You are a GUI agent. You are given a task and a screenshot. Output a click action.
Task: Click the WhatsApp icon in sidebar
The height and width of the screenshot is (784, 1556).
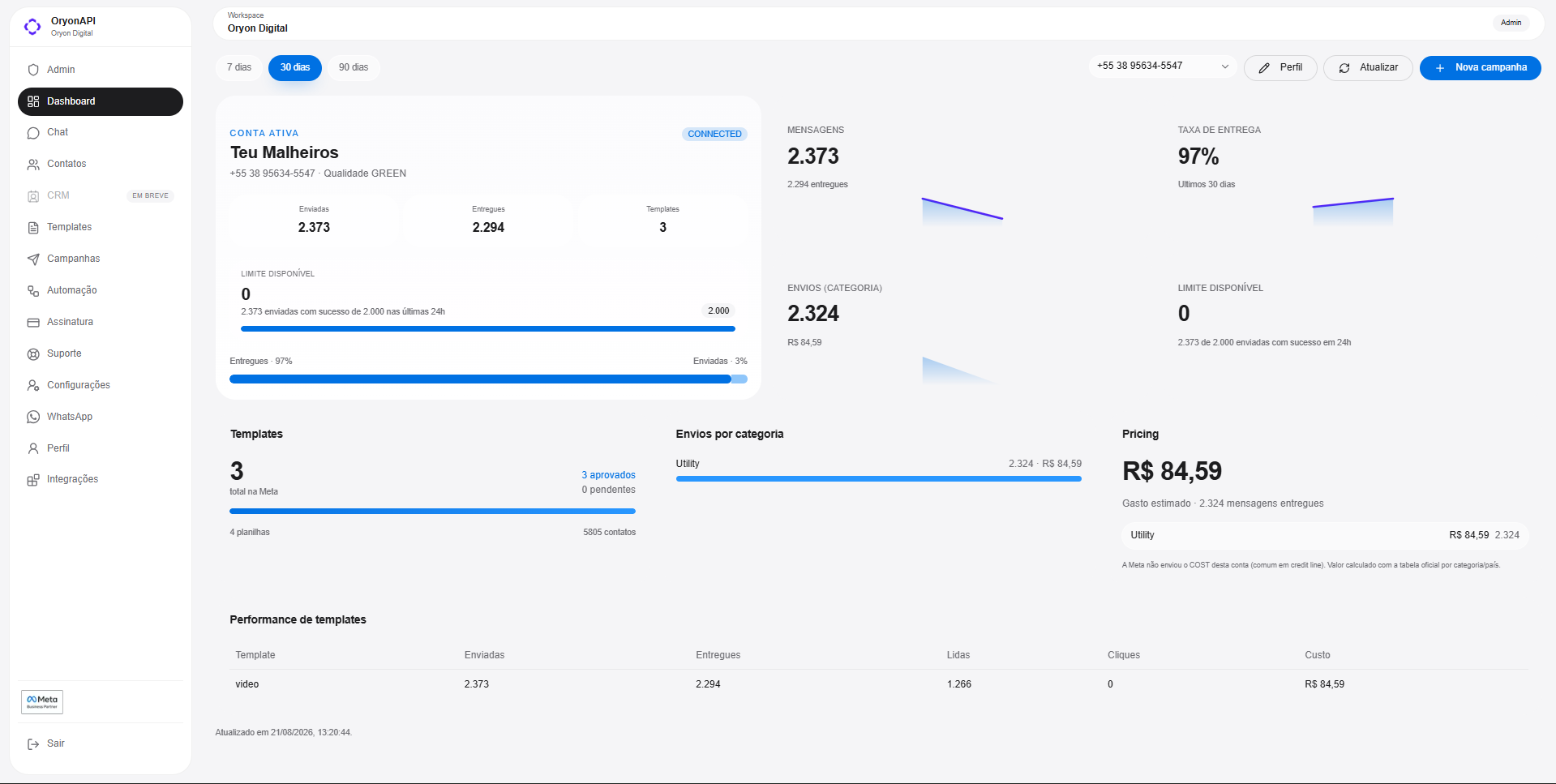coord(33,417)
